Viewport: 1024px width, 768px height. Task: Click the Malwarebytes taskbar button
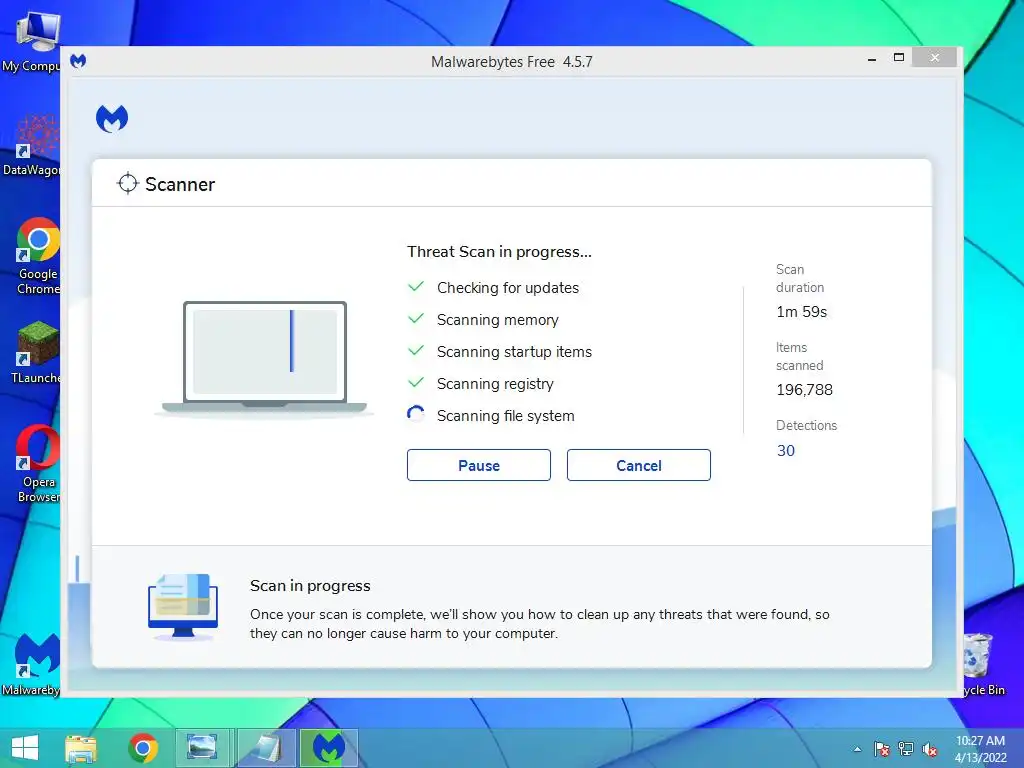pos(328,748)
